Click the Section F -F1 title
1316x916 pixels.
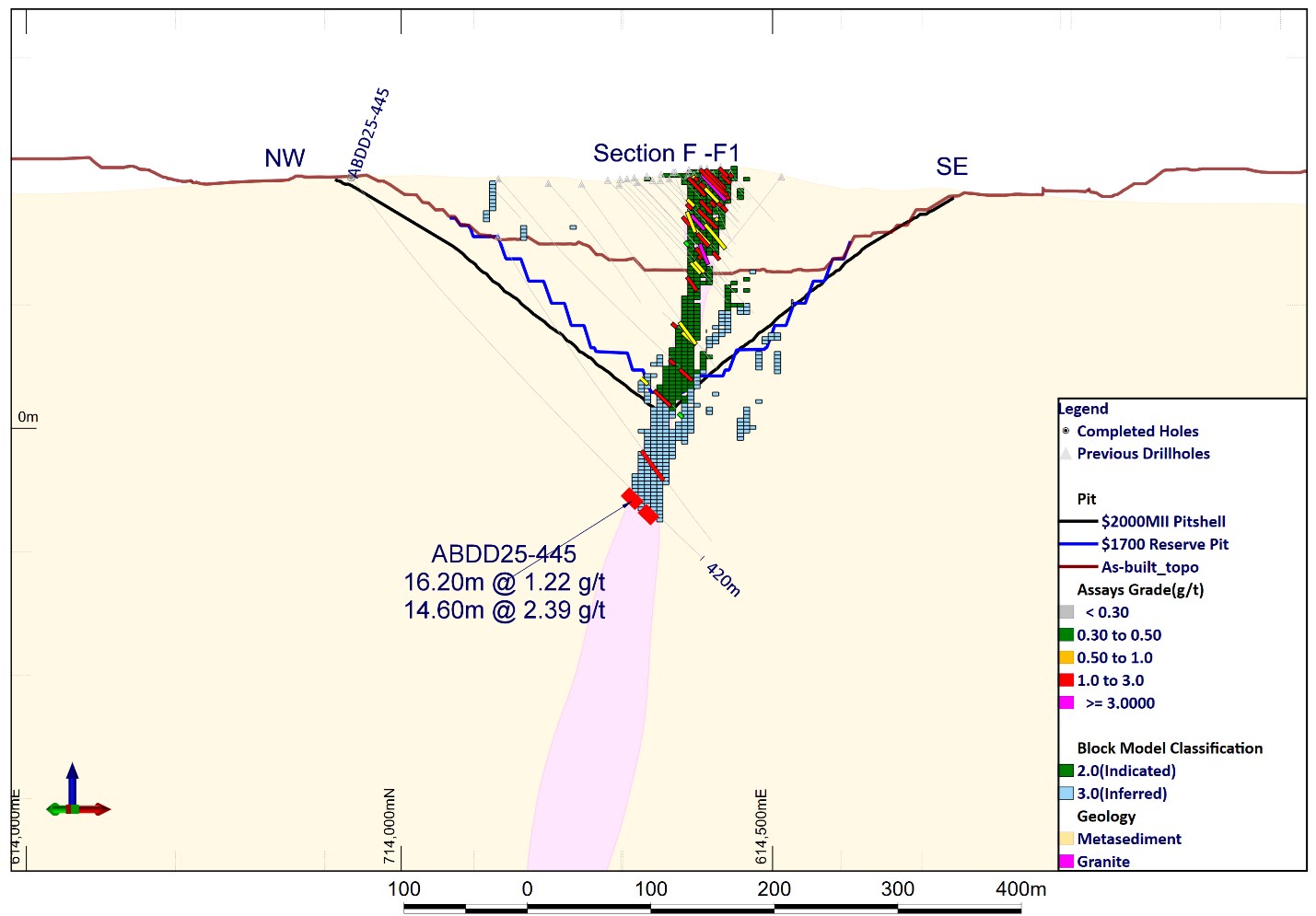point(666,154)
